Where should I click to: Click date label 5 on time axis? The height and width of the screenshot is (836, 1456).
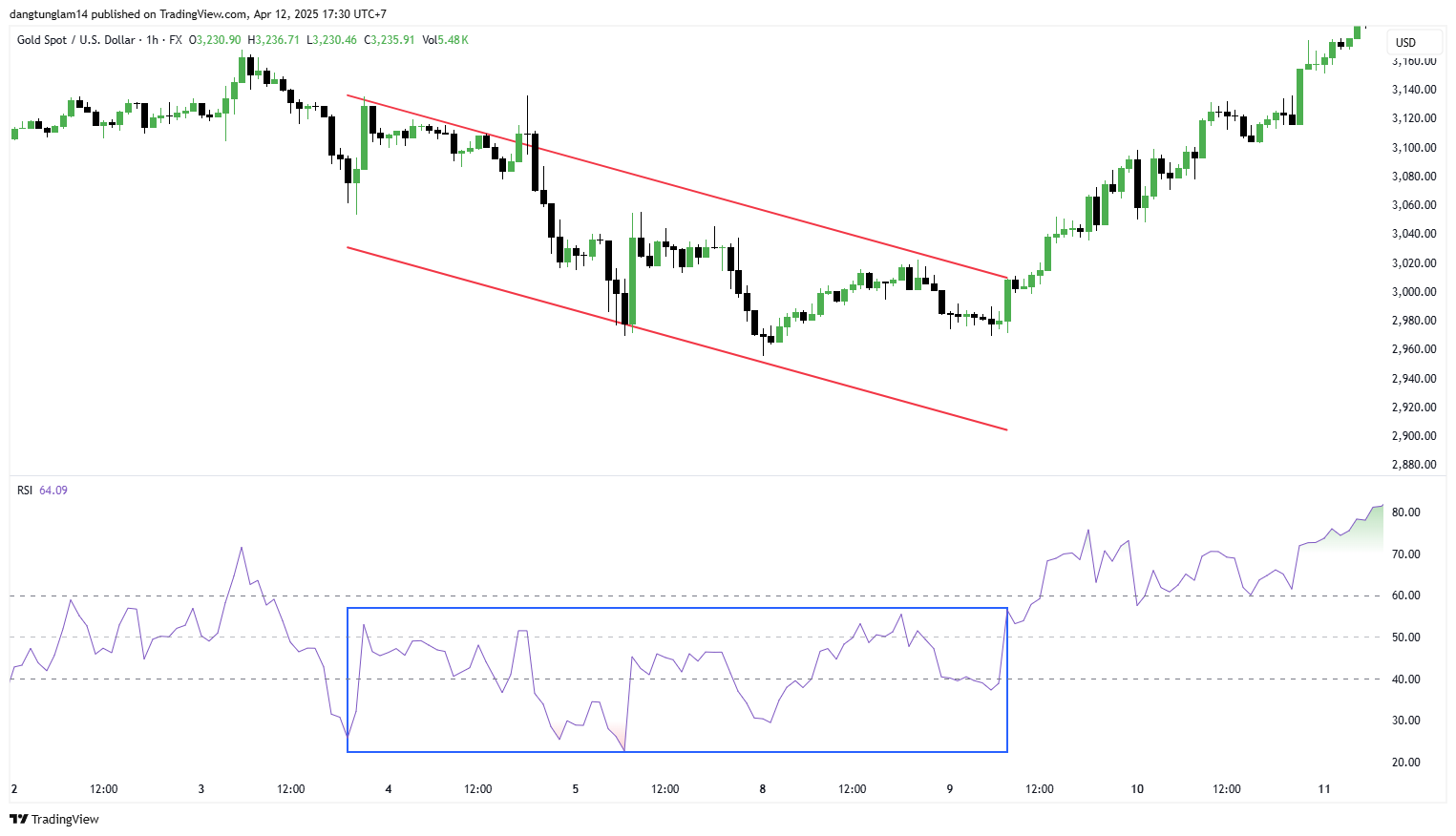(x=576, y=789)
